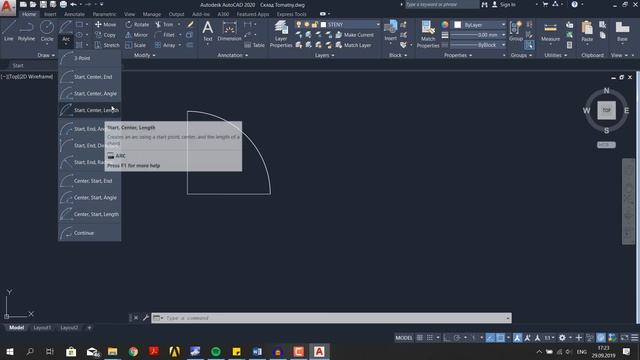Switch to Layout1 tab

pyautogui.click(x=42, y=327)
